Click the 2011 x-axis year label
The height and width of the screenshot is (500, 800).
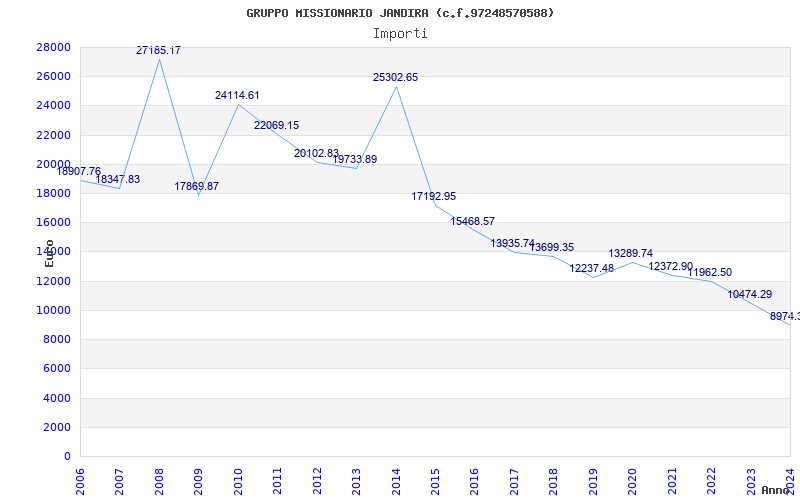click(278, 481)
